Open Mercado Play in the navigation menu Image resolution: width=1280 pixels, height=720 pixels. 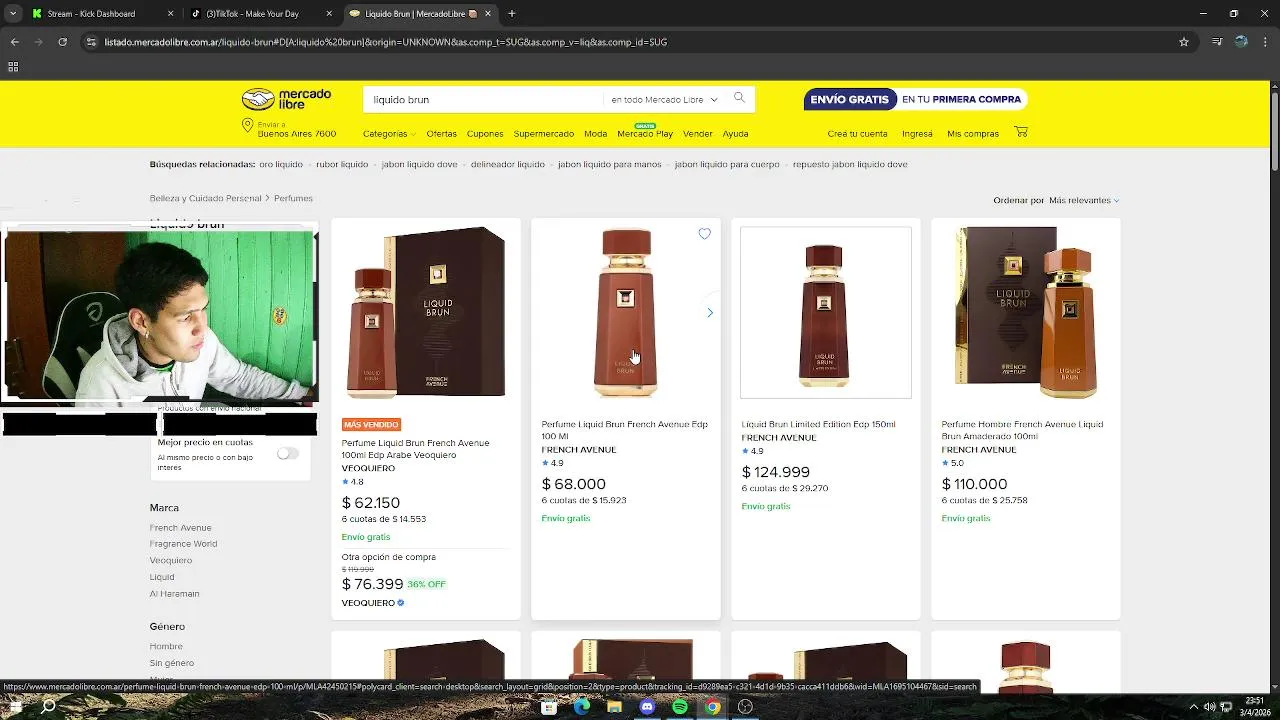coord(645,133)
